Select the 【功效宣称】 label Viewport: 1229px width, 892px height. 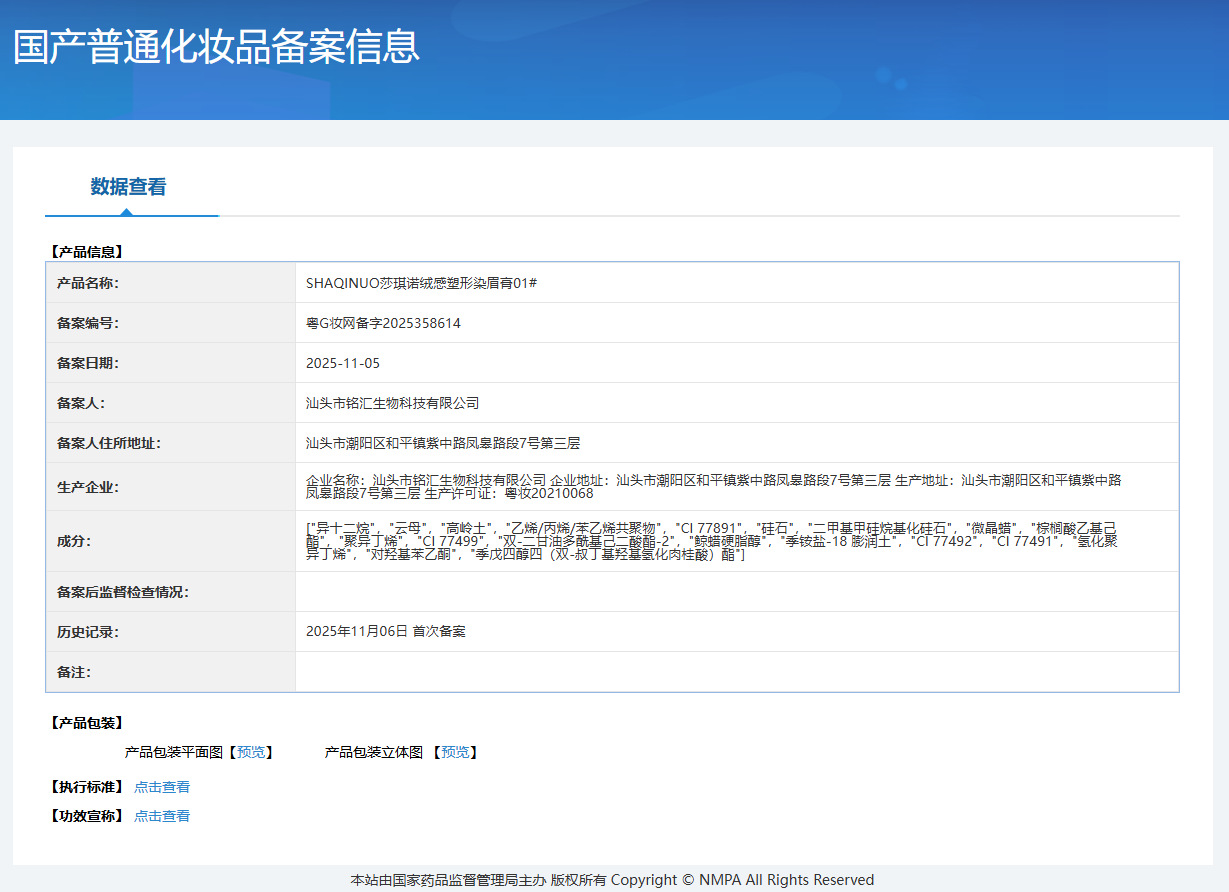pos(85,816)
